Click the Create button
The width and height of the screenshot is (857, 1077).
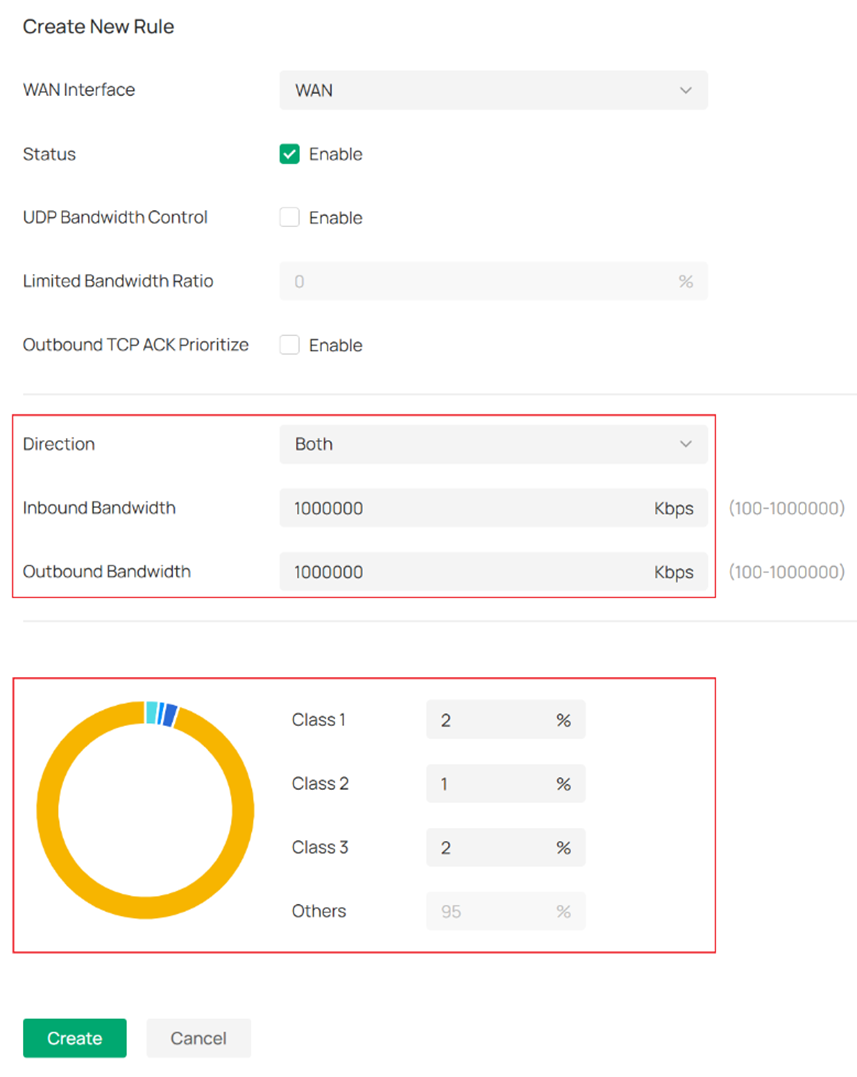point(74,1038)
